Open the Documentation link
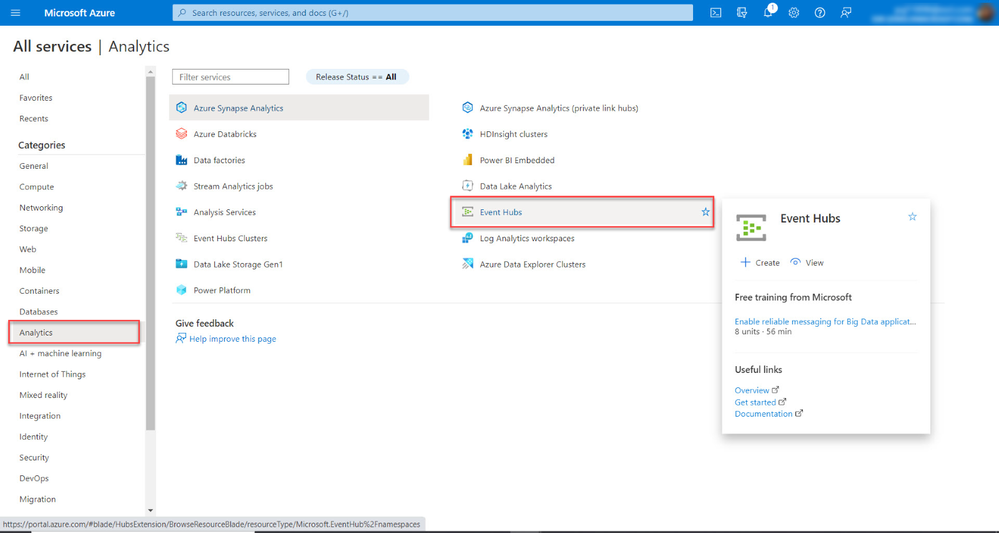This screenshot has height=533, width=999. coord(764,414)
